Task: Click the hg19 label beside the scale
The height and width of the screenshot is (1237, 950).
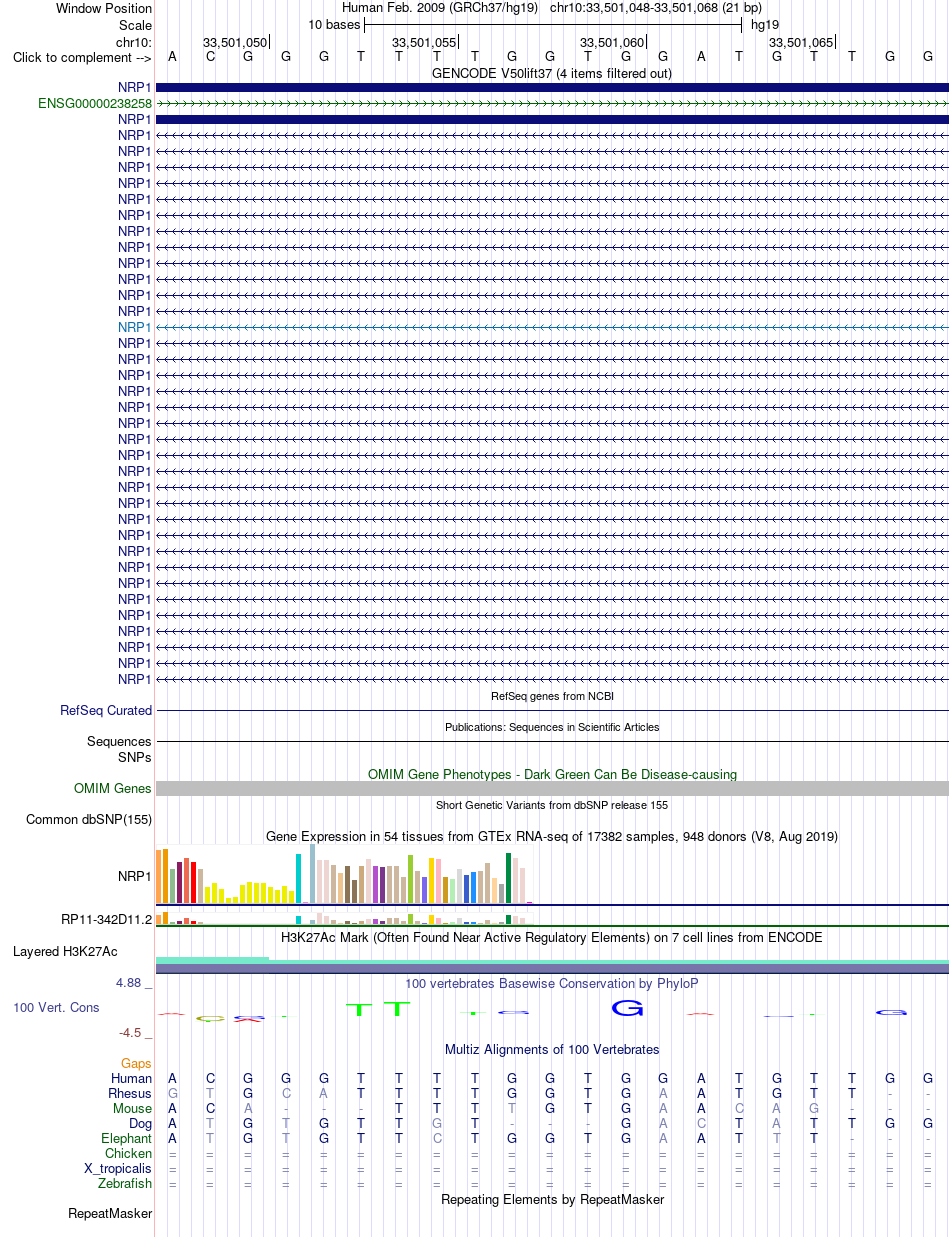Action: pyautogui.click(x=765, y=25)
